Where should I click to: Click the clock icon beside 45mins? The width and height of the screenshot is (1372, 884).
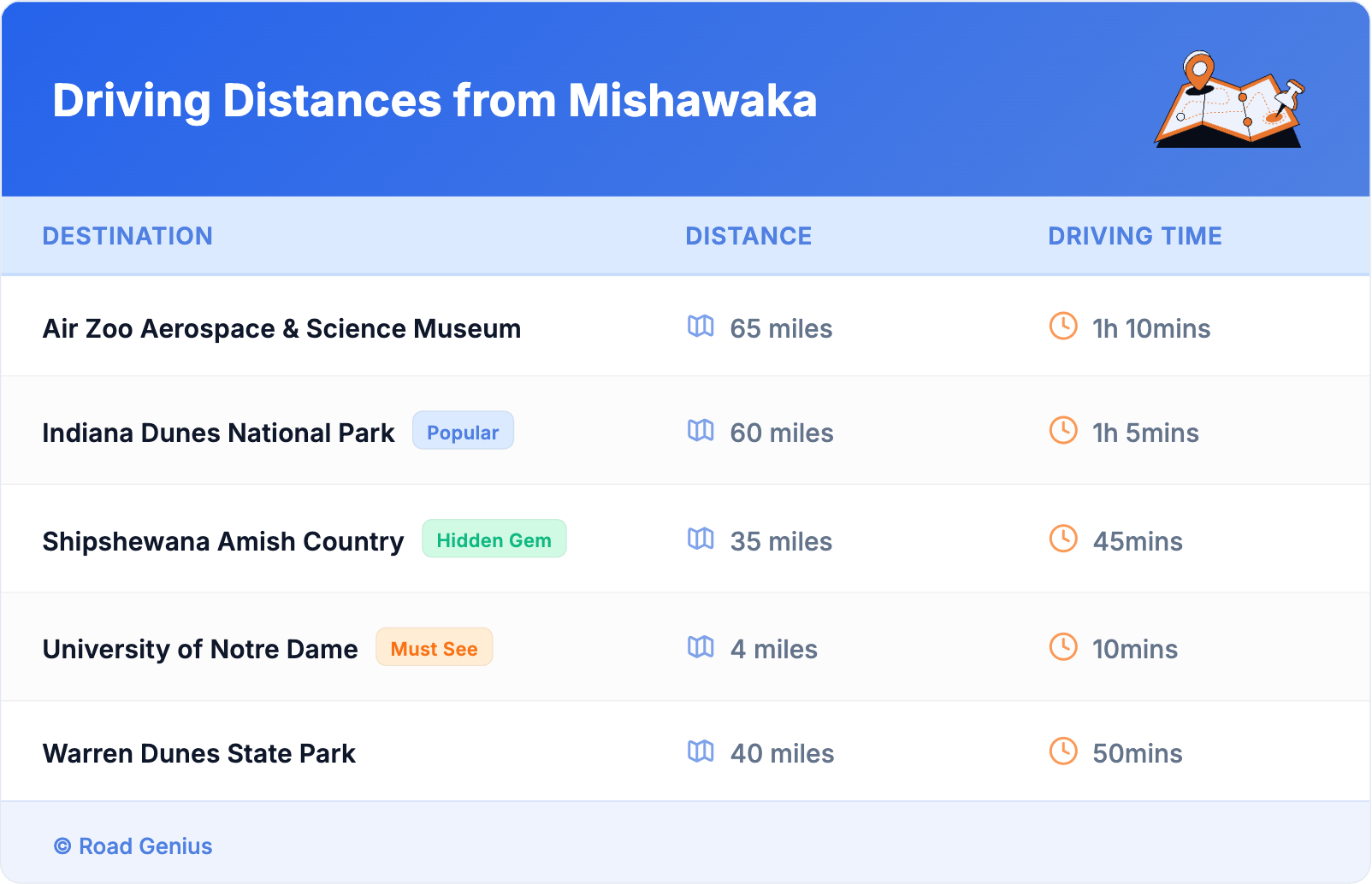point(1063,539)
